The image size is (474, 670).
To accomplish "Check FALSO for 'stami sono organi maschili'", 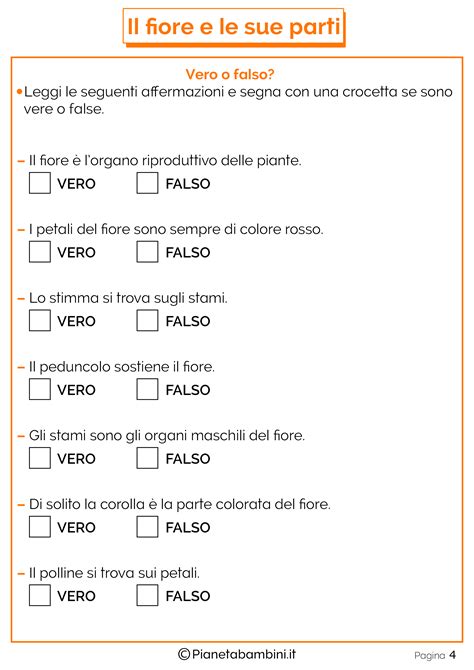I will (x=147, y=458).
